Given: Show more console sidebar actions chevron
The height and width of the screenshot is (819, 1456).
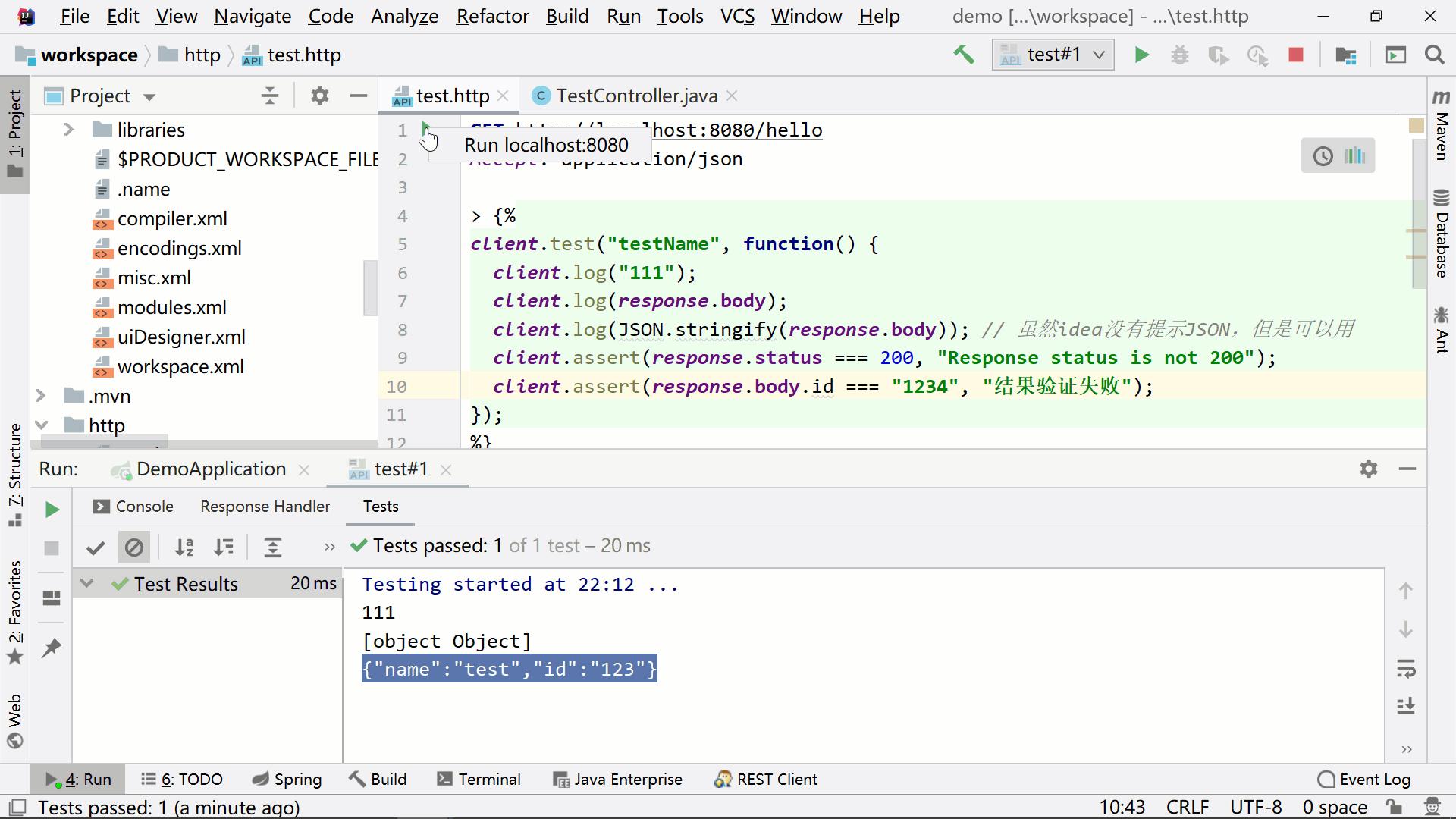Looking at the screenshot, I should pos(1407,749).
